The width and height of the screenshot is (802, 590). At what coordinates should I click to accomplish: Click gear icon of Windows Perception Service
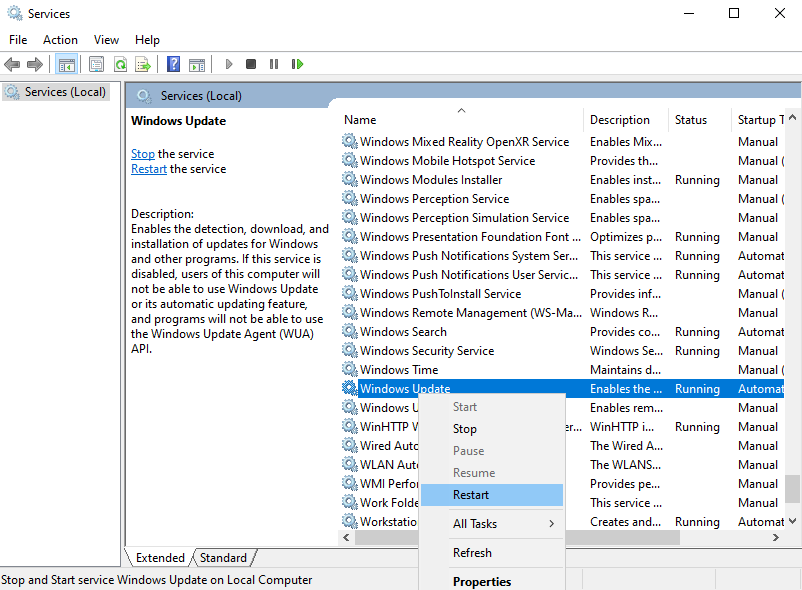click(350, 198)
